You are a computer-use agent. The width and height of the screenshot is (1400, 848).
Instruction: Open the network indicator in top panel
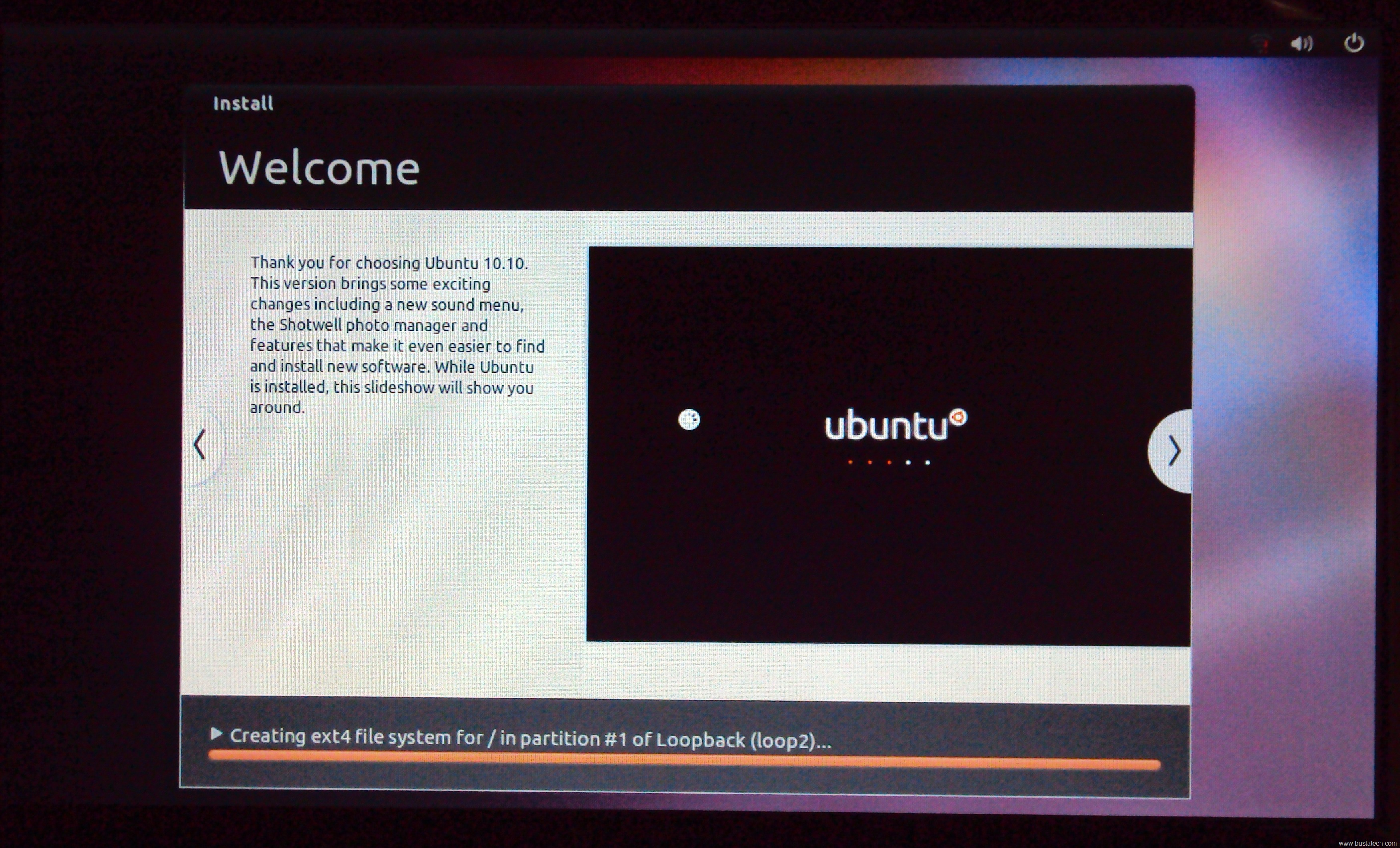(x=1261, y=43)
